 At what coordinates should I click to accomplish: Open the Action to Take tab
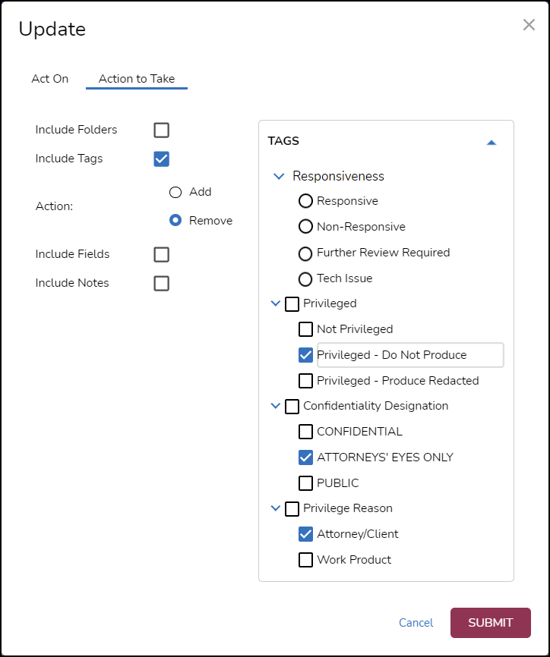pos(137,79)
